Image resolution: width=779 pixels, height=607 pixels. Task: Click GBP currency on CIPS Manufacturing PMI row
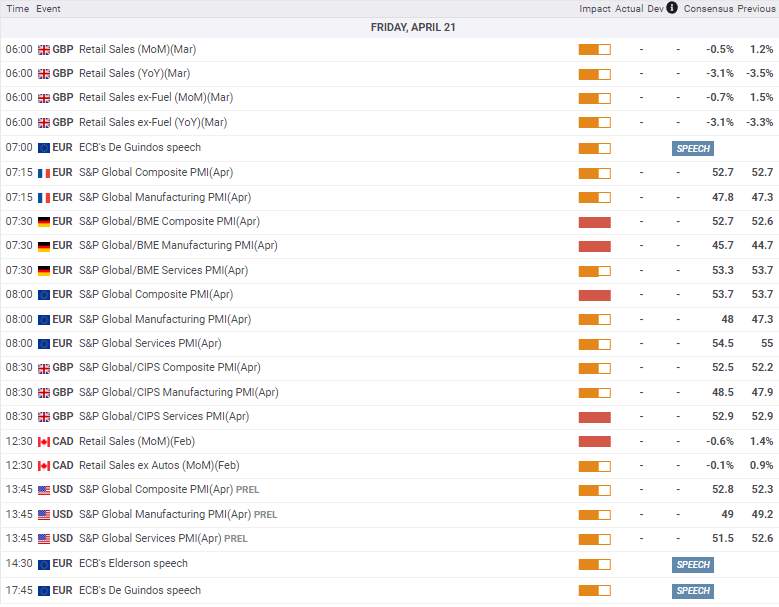point(63,392)
